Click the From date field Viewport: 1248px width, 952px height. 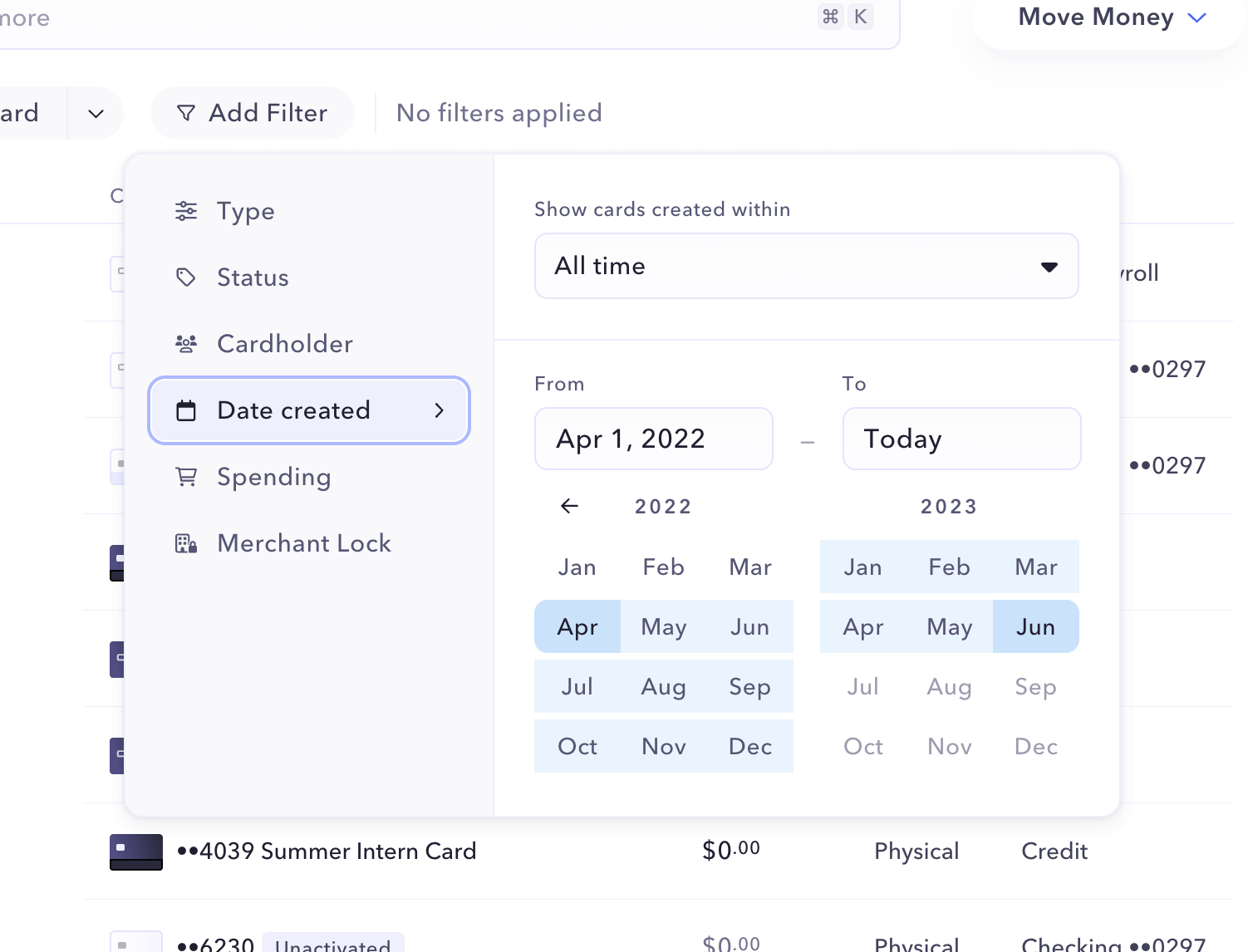[654, 439]
